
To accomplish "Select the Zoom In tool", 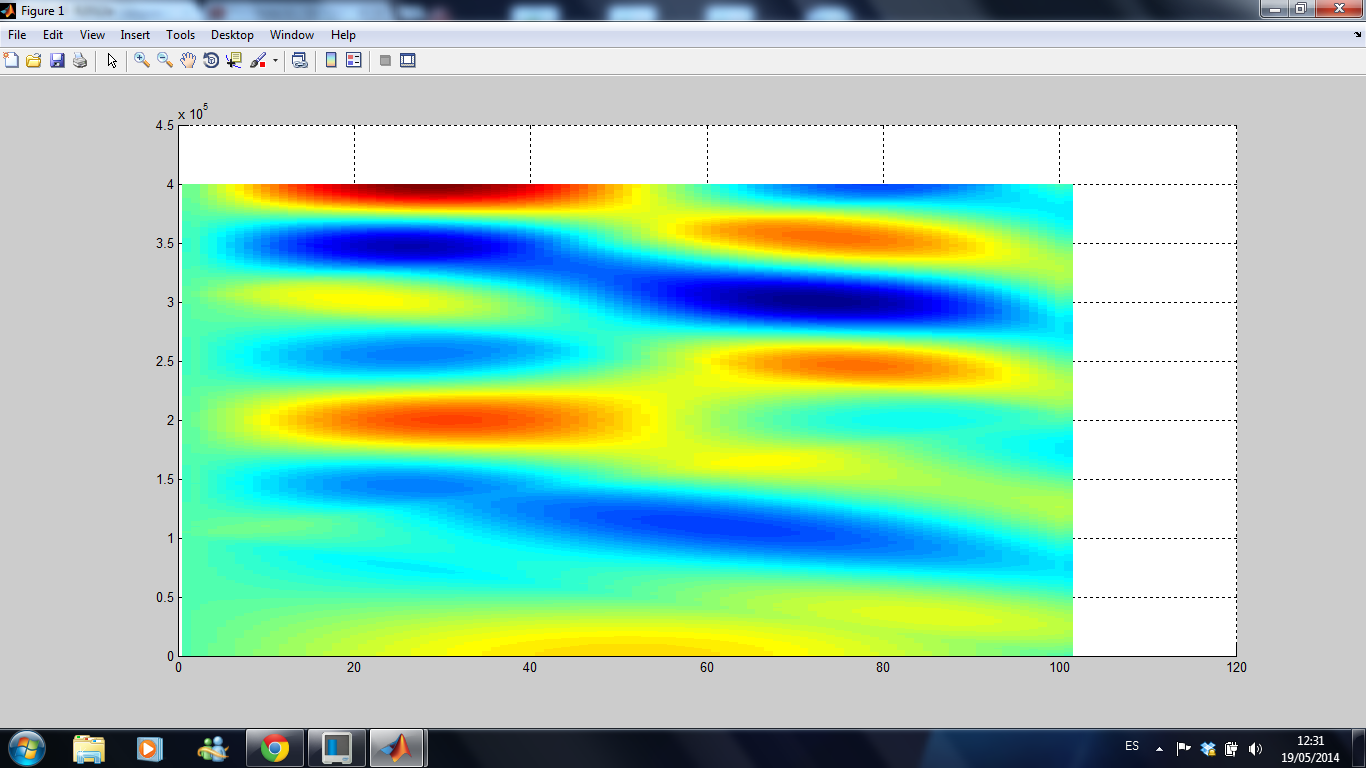I will (142, 61).
